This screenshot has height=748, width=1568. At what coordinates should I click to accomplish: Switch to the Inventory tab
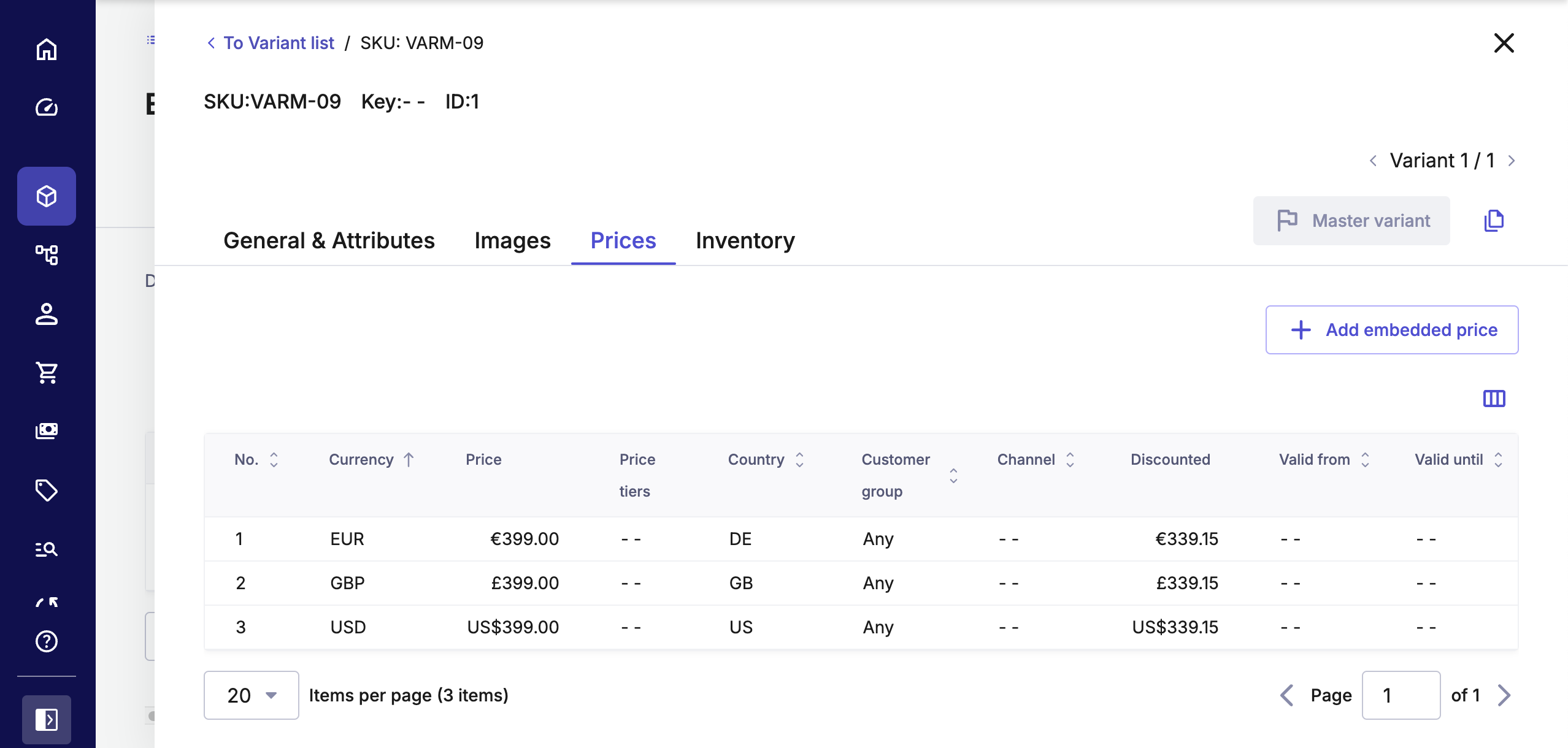point(745,240)
